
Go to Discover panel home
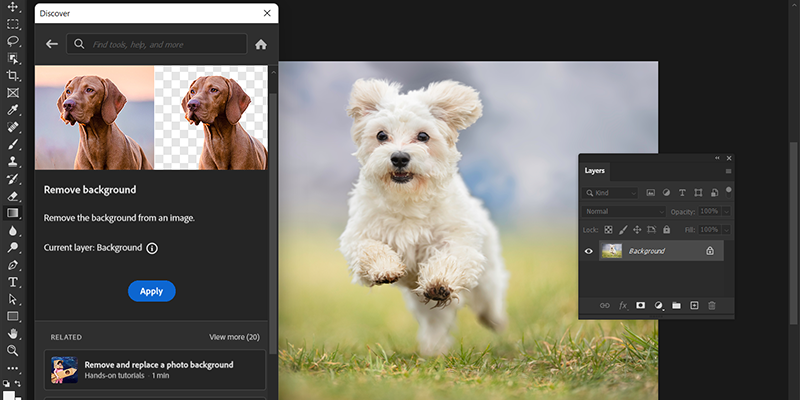point(261,44)
